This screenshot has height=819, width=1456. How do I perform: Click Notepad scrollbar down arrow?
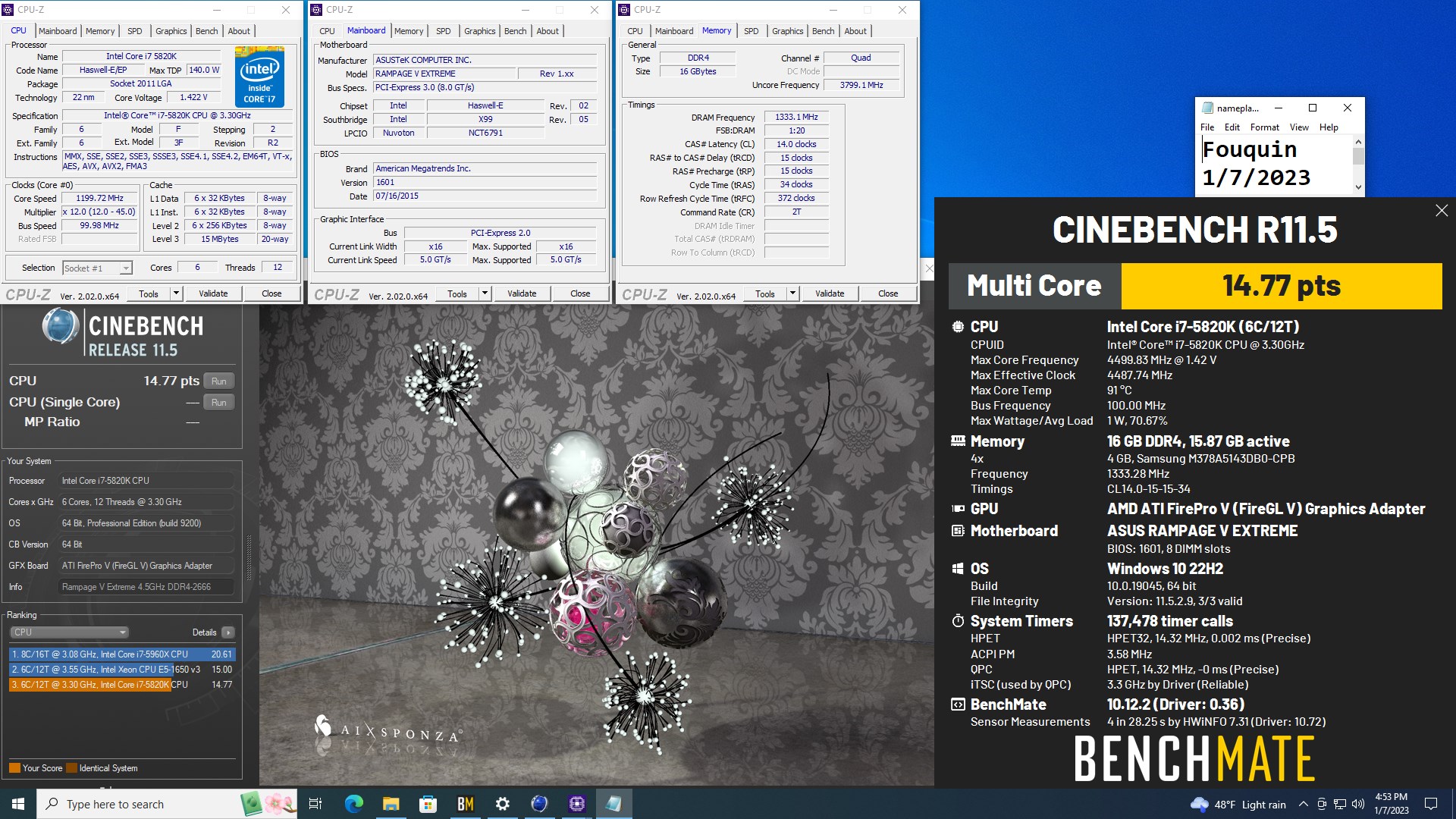click(1358, 187)
